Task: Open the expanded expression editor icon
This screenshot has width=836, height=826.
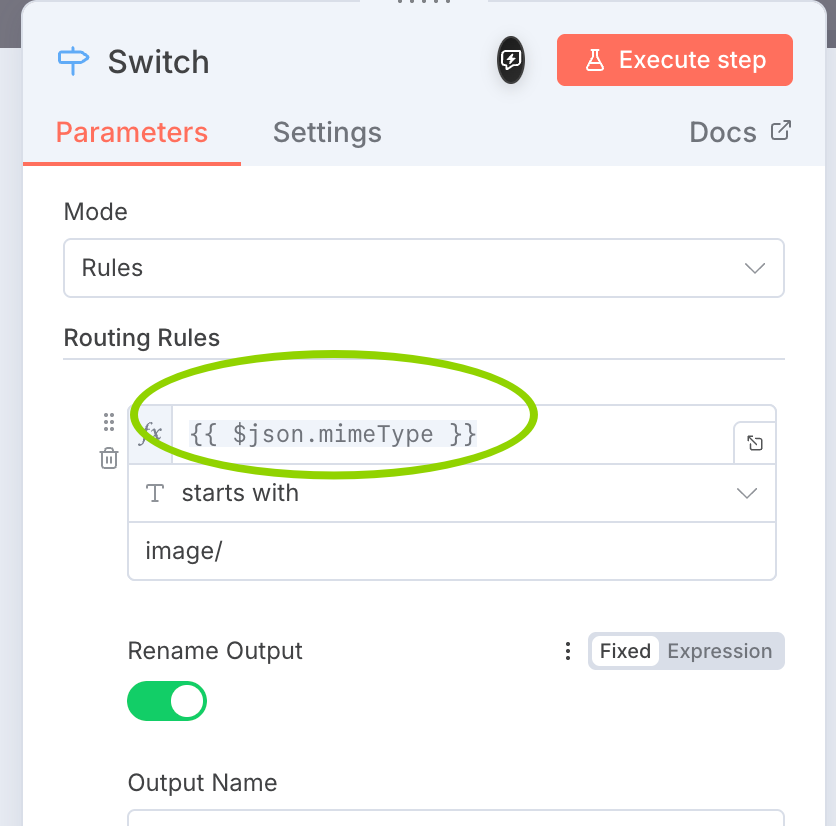Action: 755,443
